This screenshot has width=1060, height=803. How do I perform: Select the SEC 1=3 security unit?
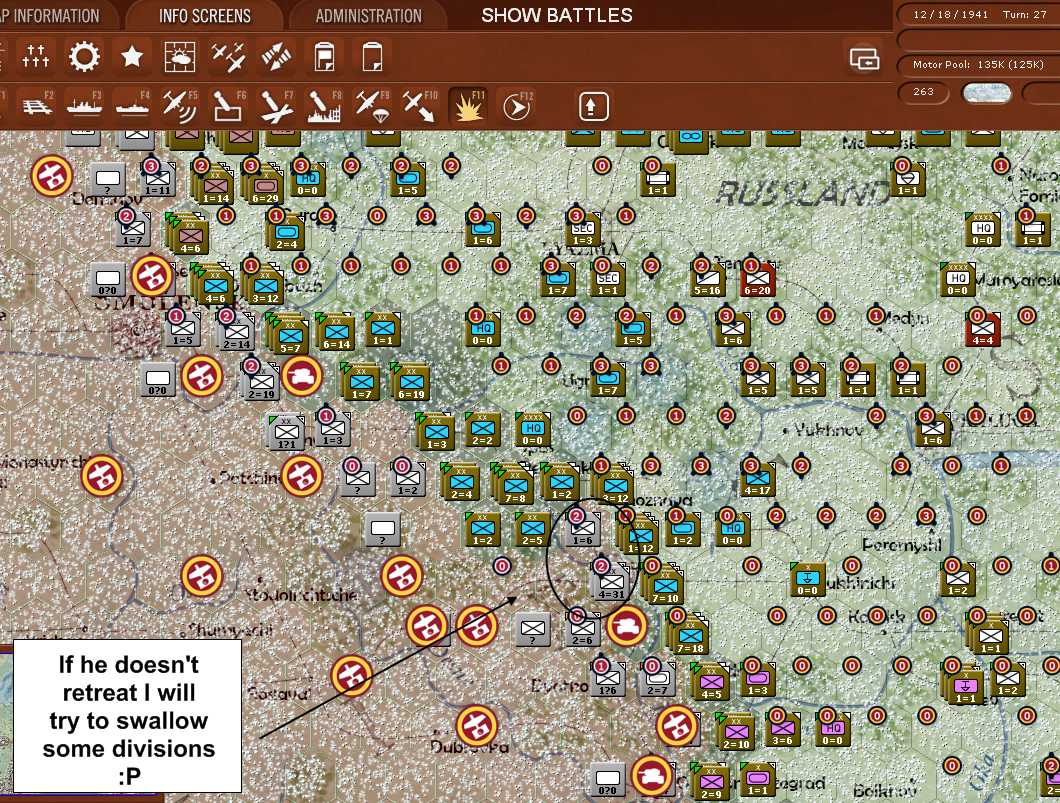tap(583, 230)
